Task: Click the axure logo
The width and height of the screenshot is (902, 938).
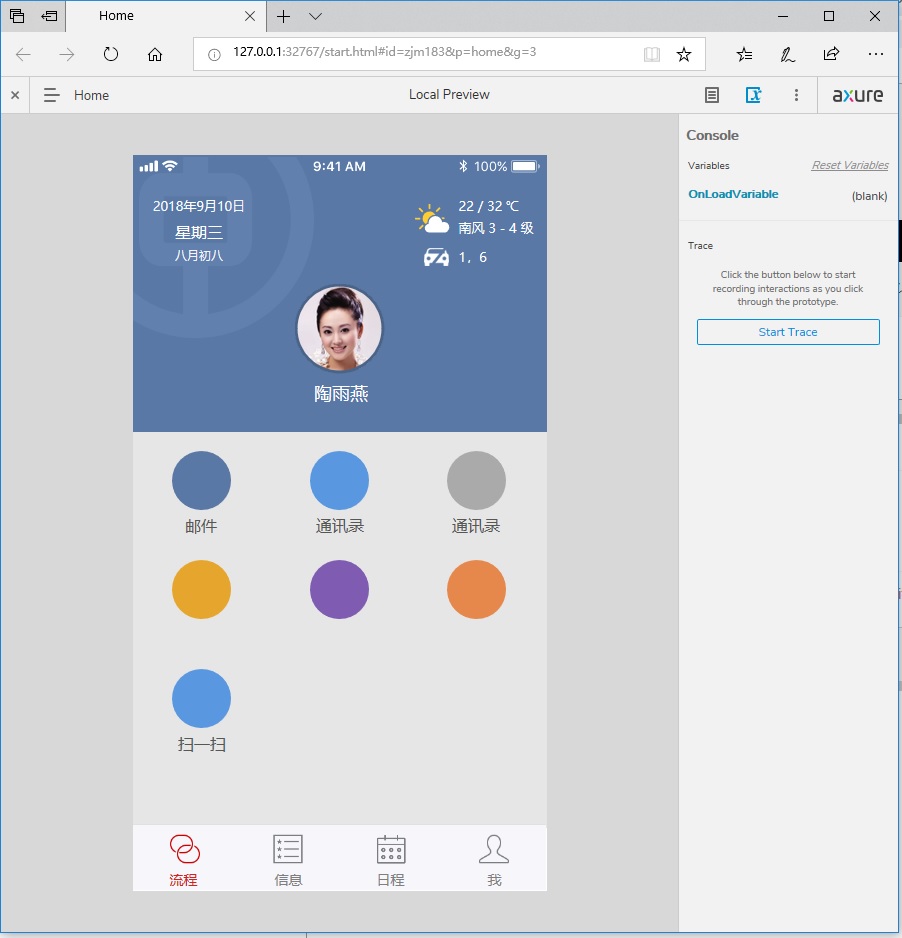Action: coord(858,95)
